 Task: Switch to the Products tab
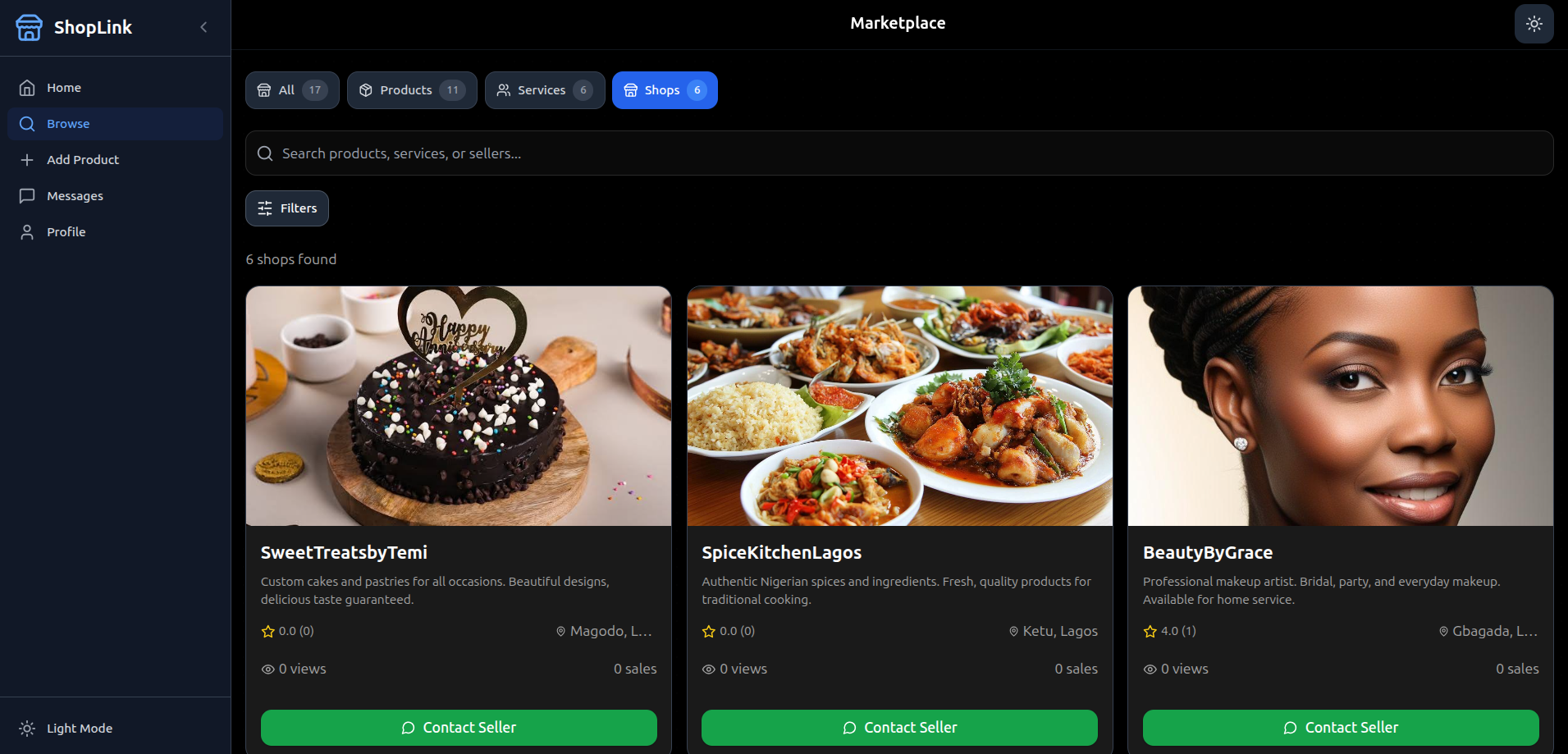point(412,90)
